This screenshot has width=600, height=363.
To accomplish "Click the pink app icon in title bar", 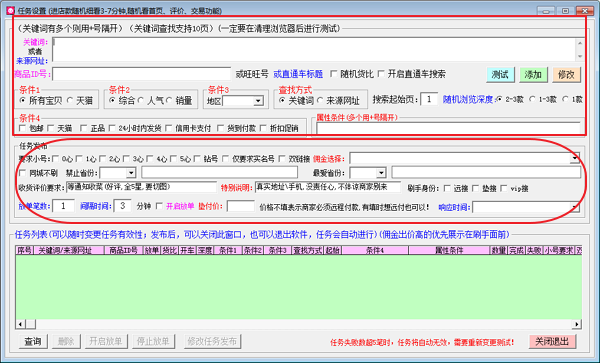I will click(x=10, y=11).
